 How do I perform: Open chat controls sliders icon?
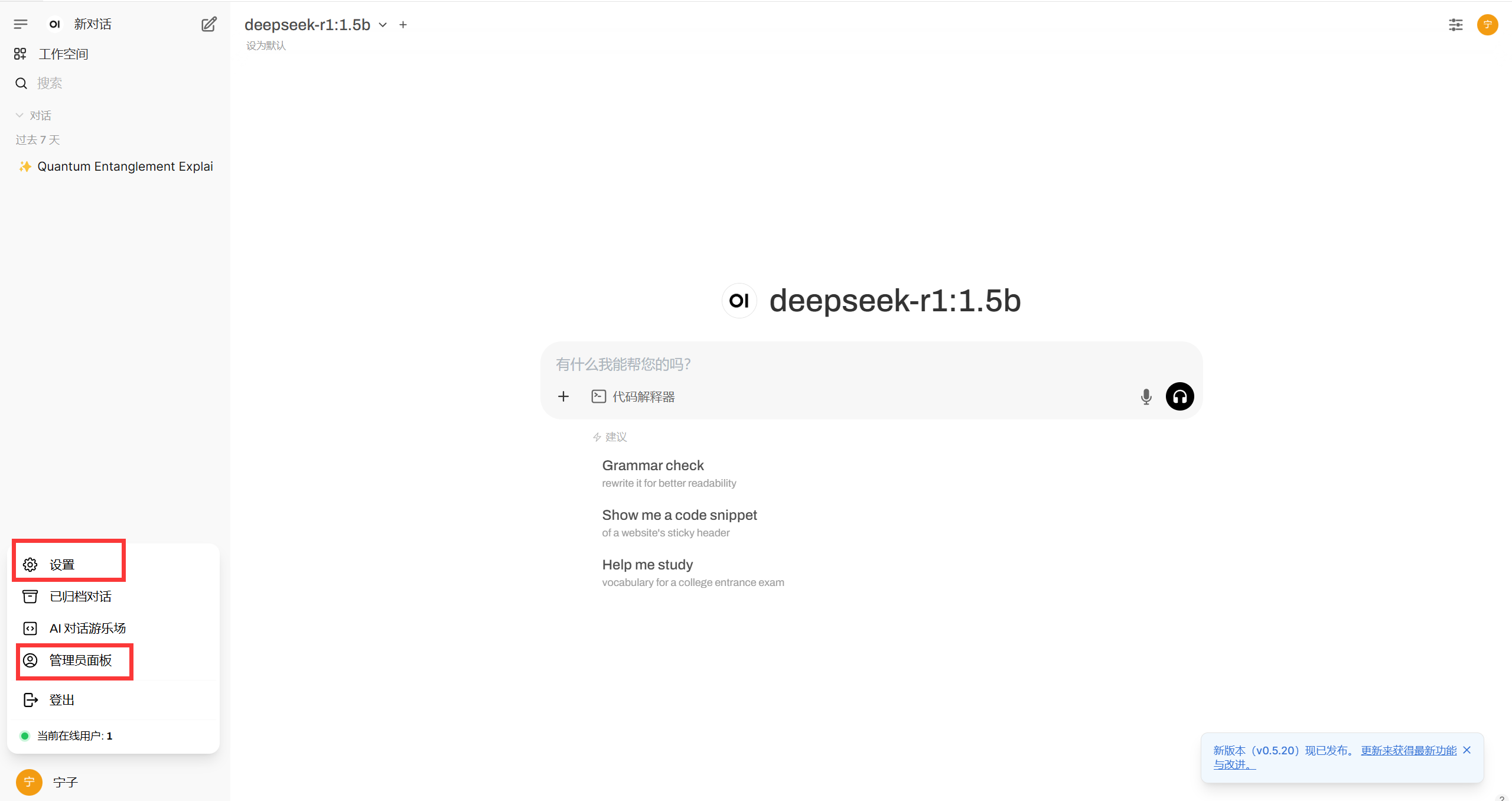click(1455, 25)
